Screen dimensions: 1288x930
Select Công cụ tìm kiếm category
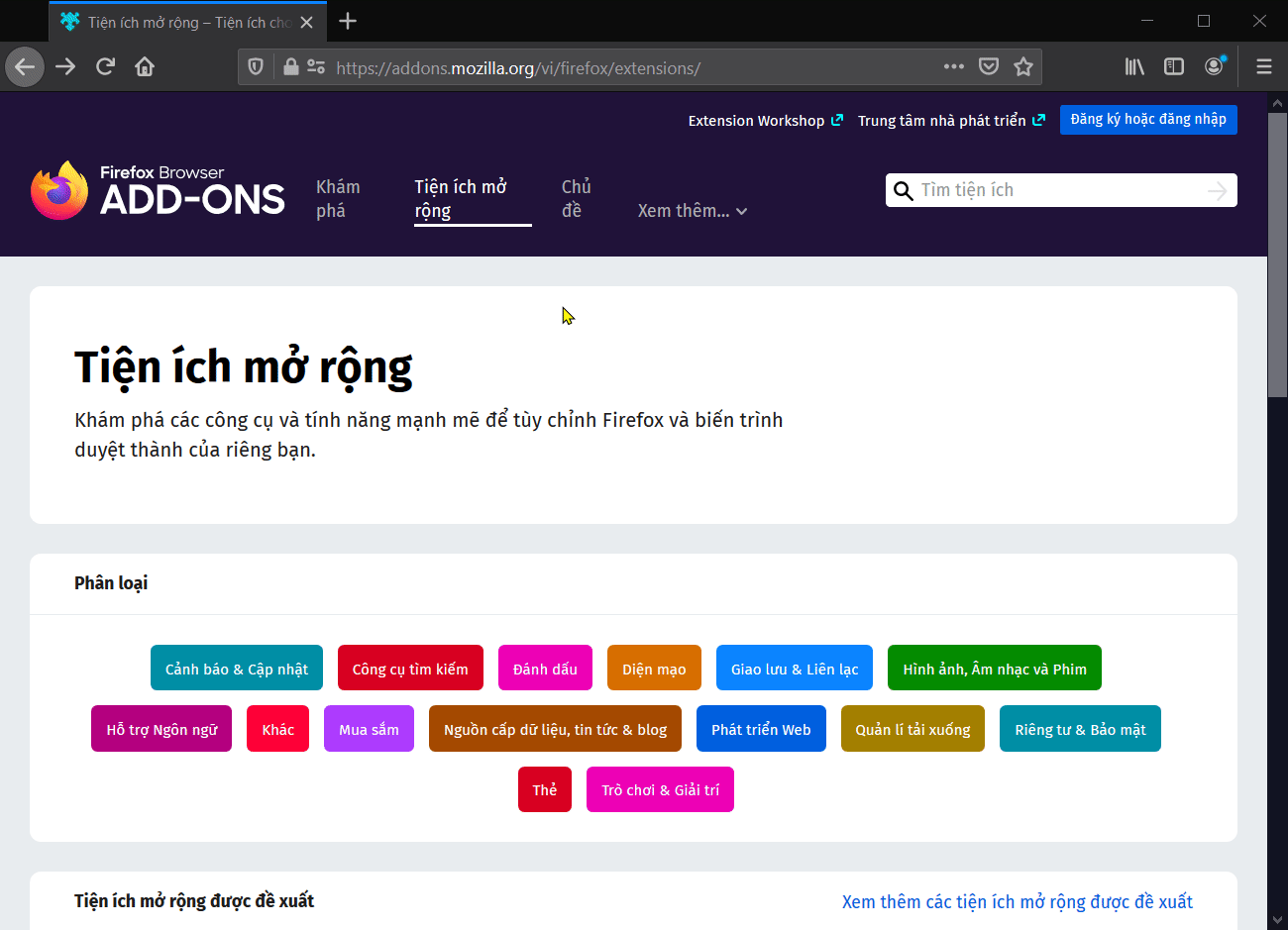pyautogui.click(x=410, y=669)
